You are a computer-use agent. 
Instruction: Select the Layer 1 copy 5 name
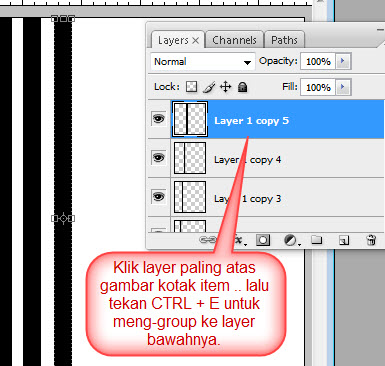pos(251,121)
